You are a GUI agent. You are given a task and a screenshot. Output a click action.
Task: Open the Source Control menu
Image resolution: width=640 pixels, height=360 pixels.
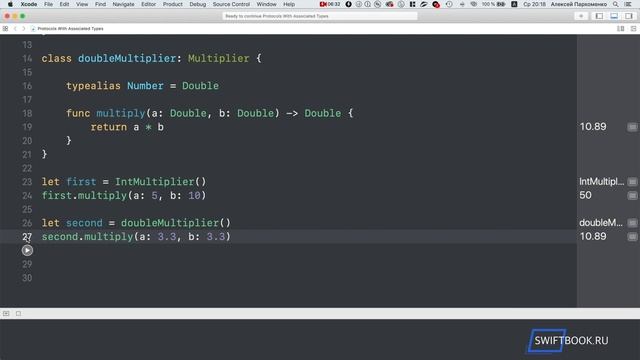coord(231,4)
